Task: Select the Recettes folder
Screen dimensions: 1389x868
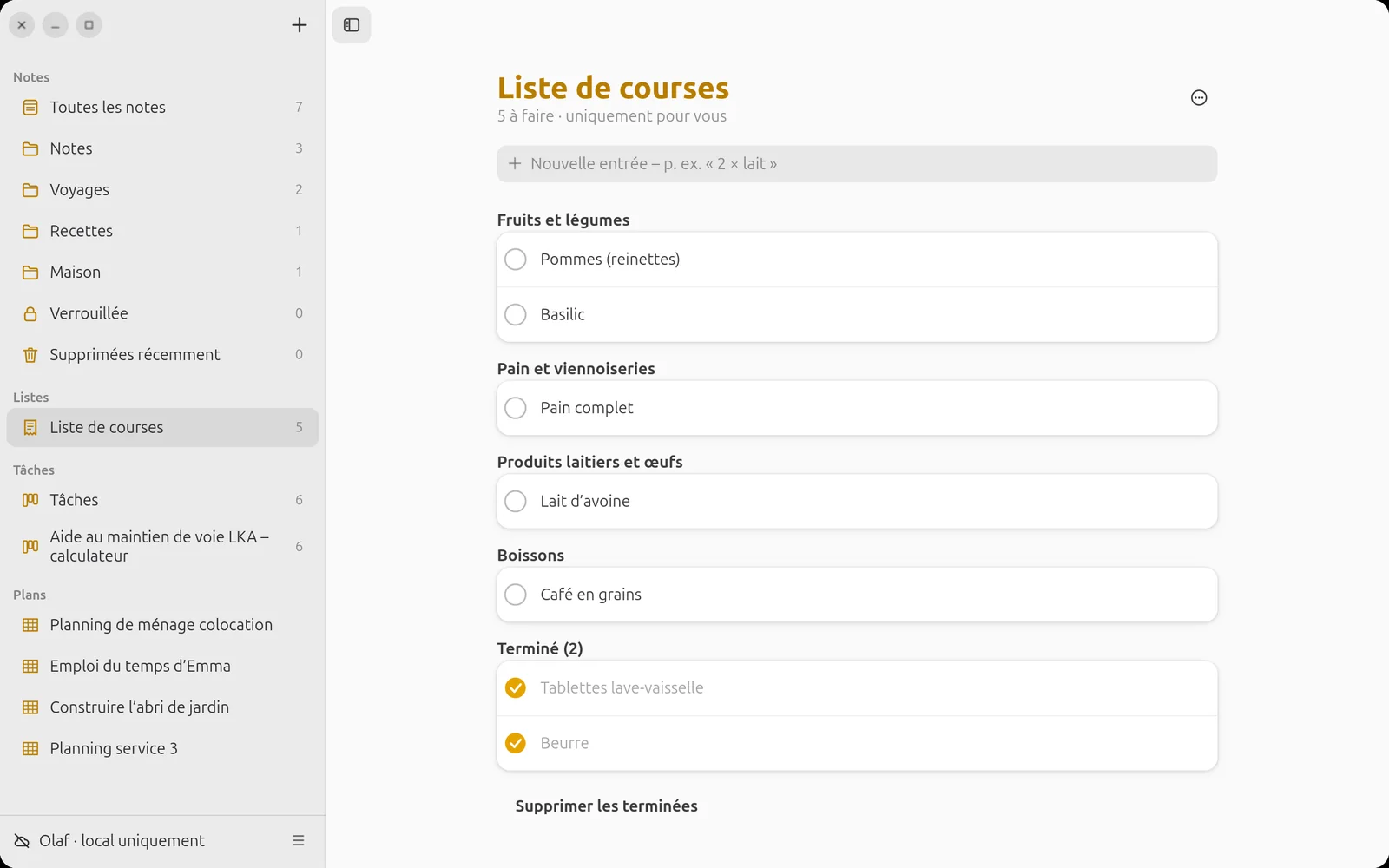Action: (162, 231)
